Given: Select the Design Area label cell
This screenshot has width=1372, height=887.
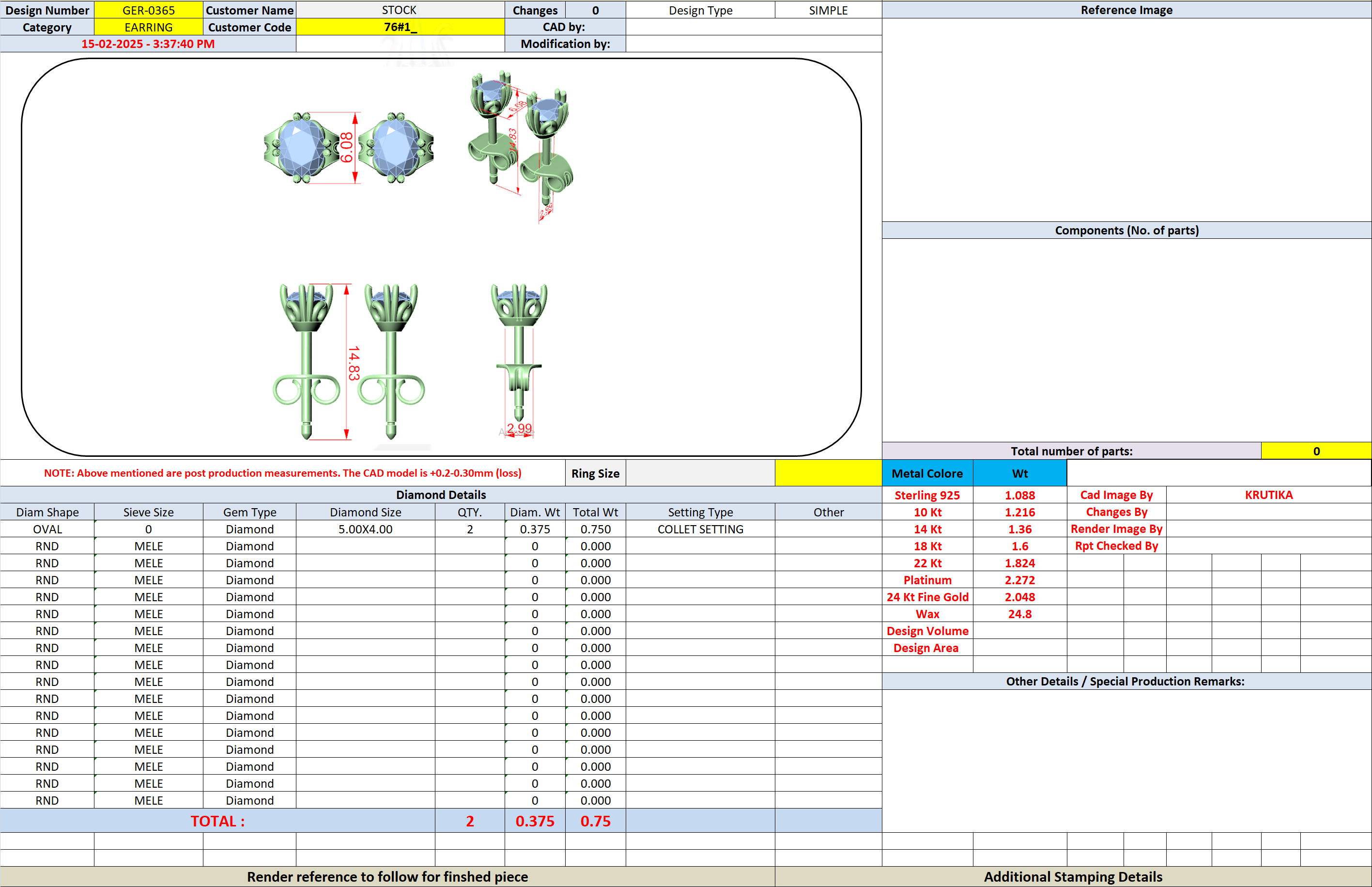Looking at the screenshot, I should tap(927, 648).
